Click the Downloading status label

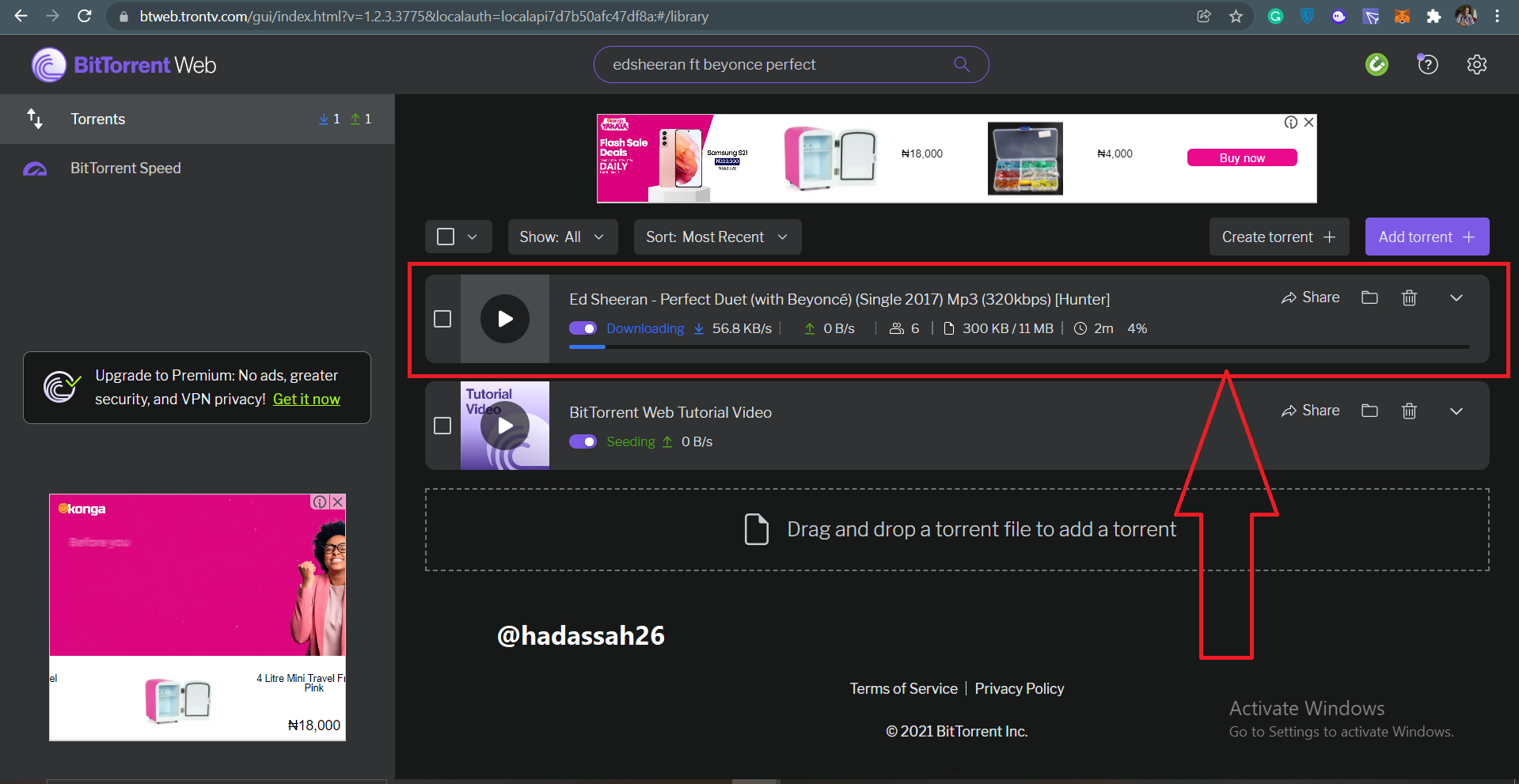pyautogui.click(x=645, y=328)
